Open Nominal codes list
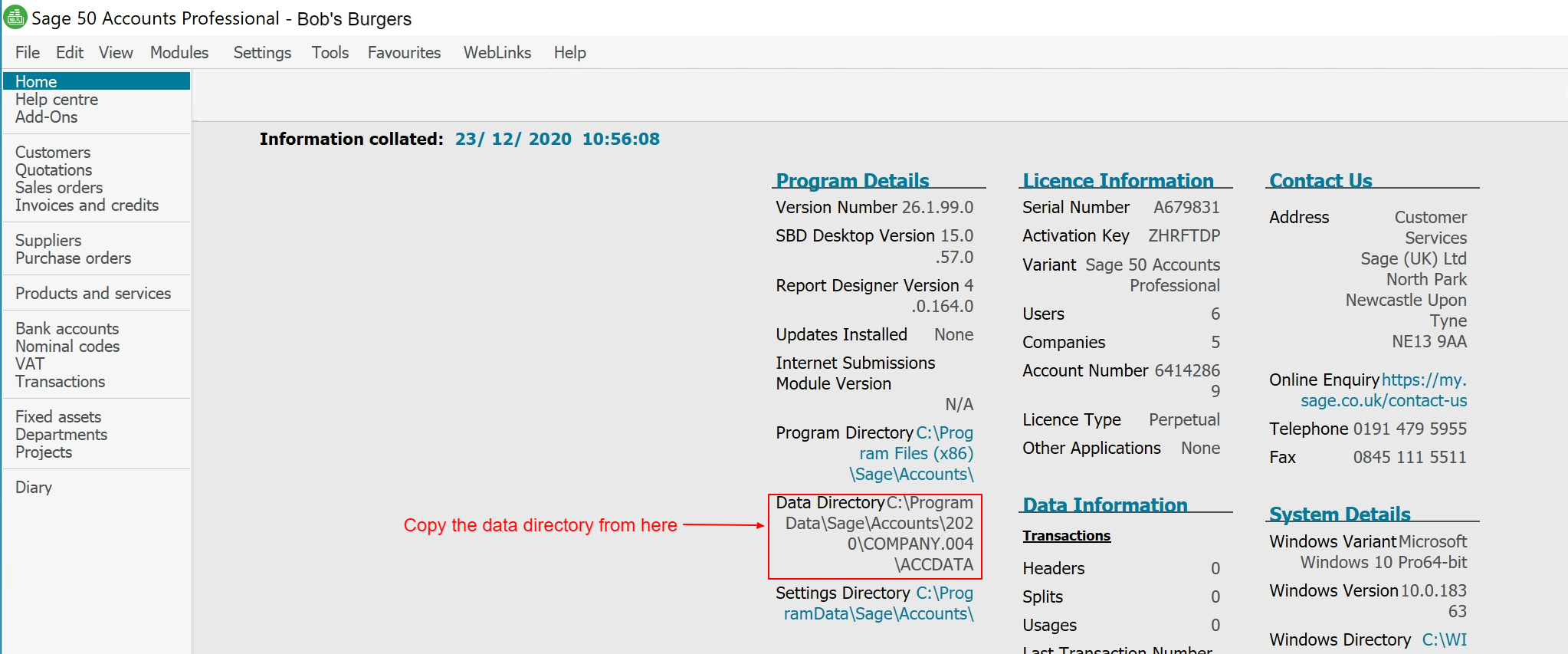 pos(67,347)
